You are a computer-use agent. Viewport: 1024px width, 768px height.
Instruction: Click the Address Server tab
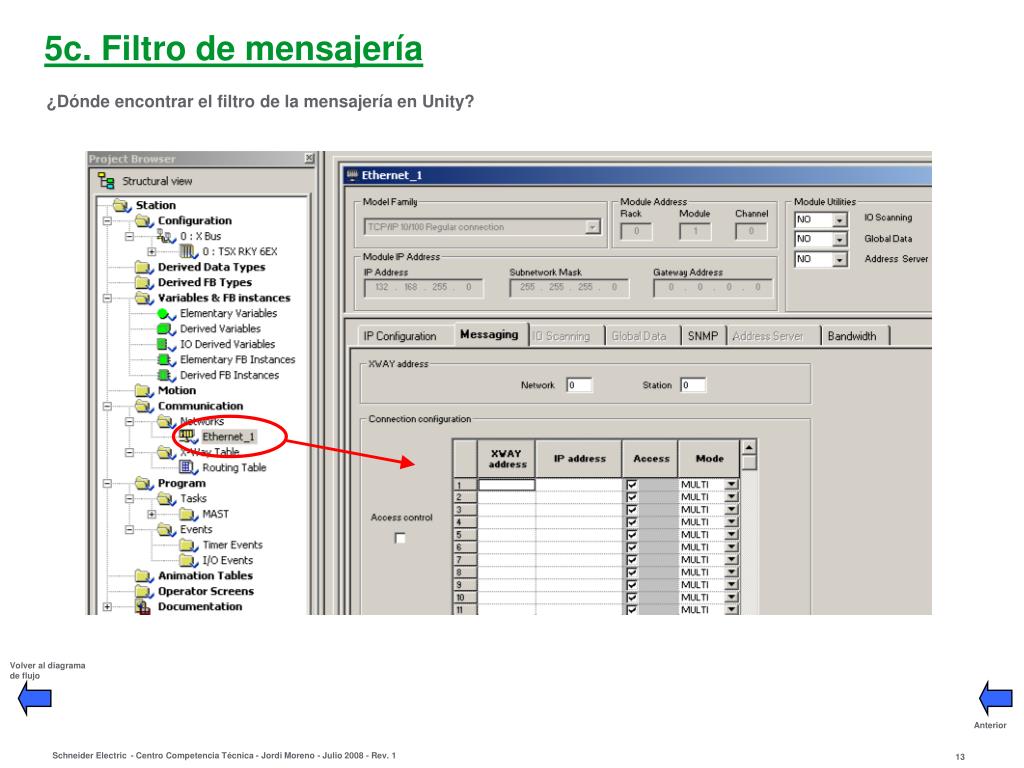(x=767, y=336)
